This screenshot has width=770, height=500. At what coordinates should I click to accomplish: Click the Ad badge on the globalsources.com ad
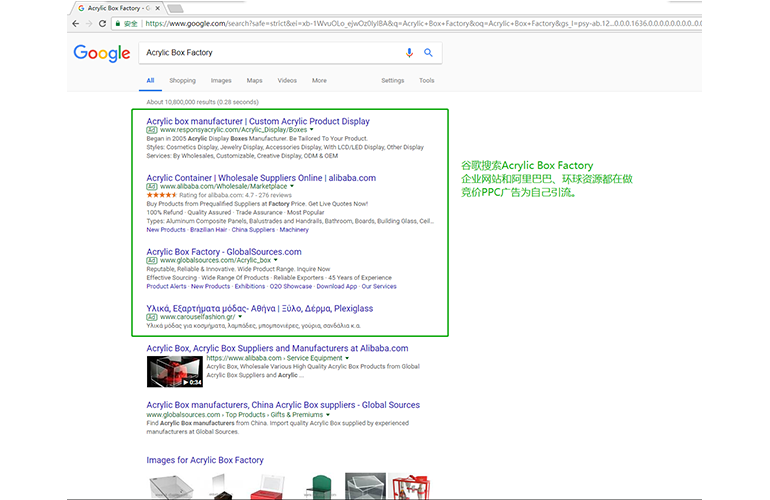point(152,260)
